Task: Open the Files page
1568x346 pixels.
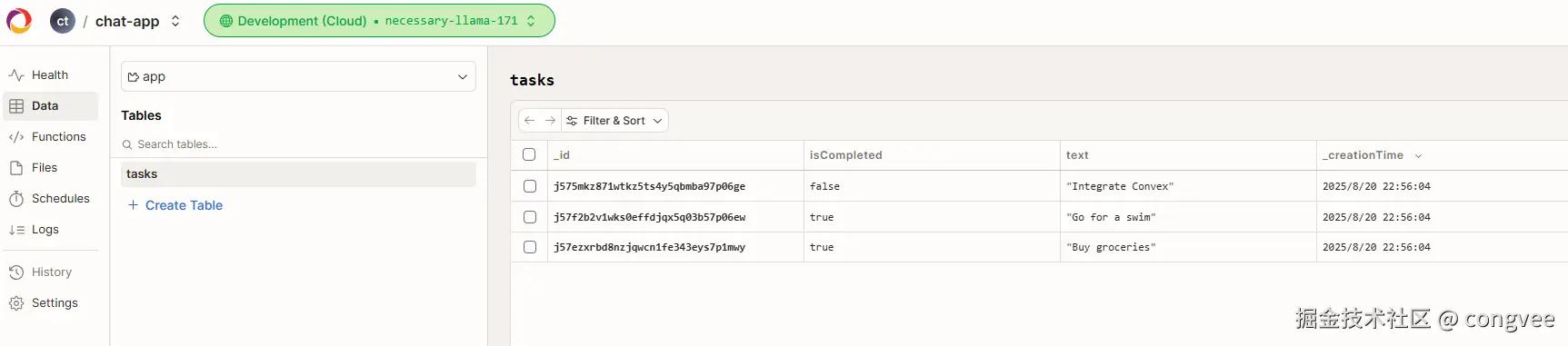Action: click(50, 168)
